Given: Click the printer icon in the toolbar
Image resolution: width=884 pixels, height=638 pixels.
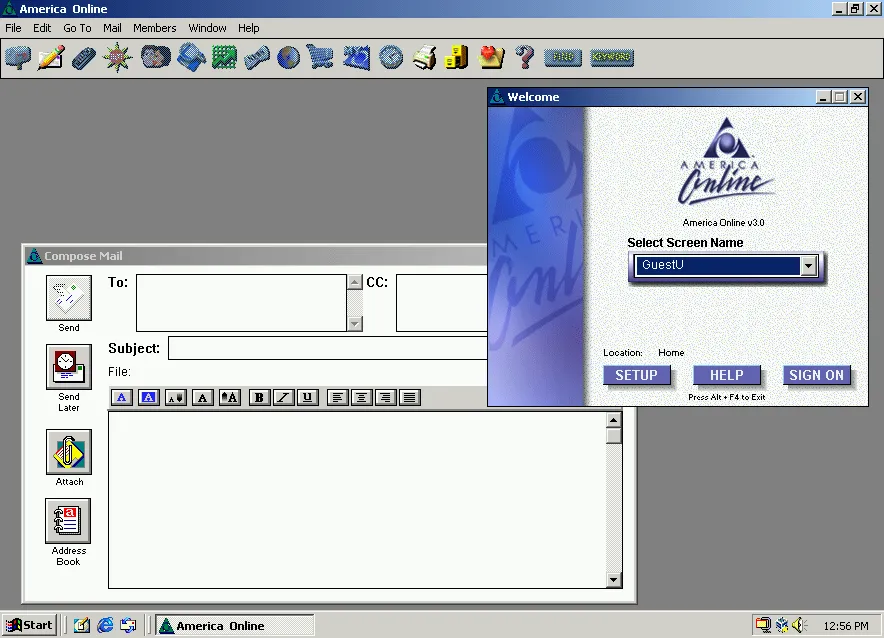Looking at the screenshot, I should [x=424, y=57].
